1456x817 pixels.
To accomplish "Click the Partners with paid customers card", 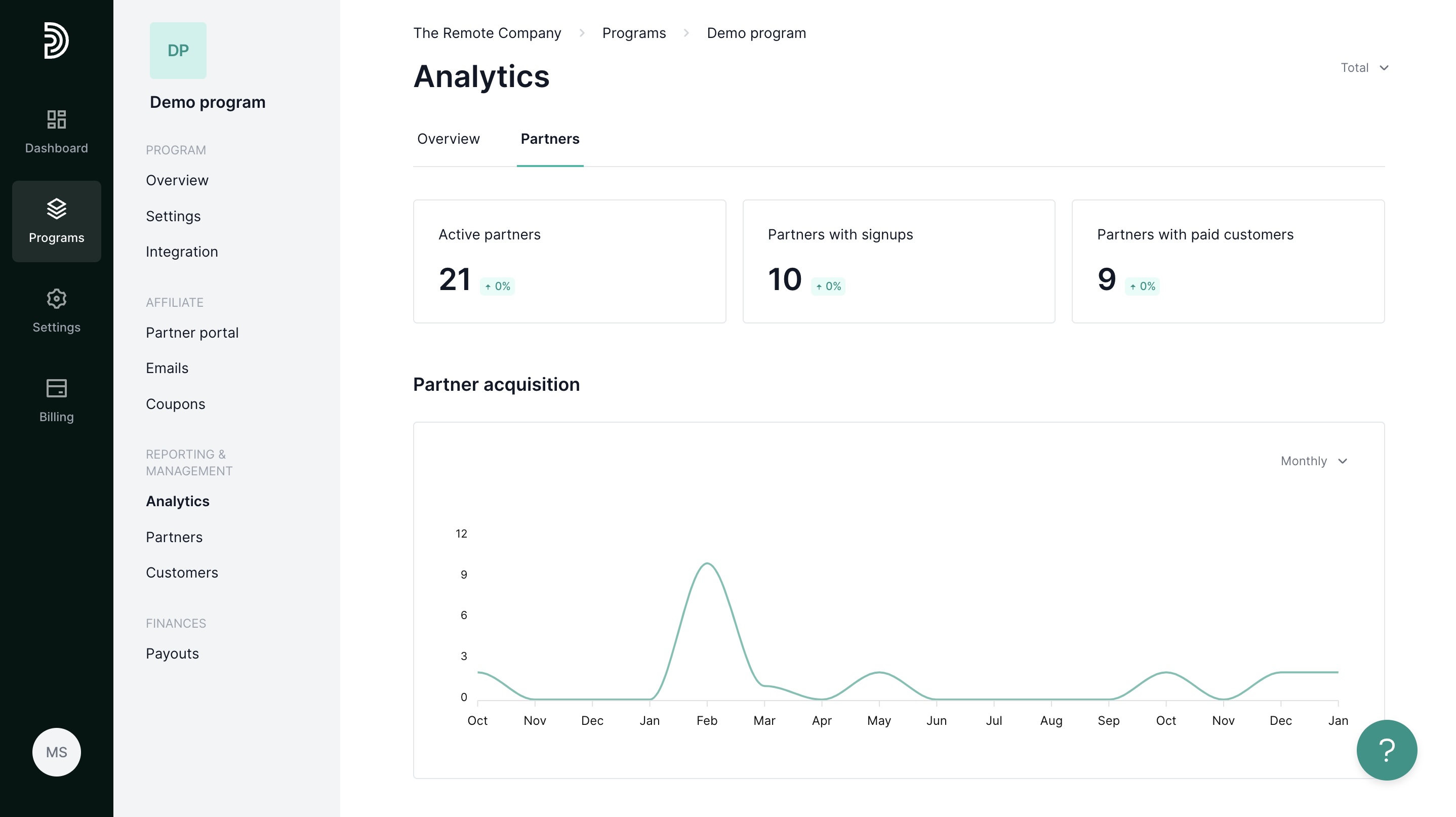I will [1228, 262].
